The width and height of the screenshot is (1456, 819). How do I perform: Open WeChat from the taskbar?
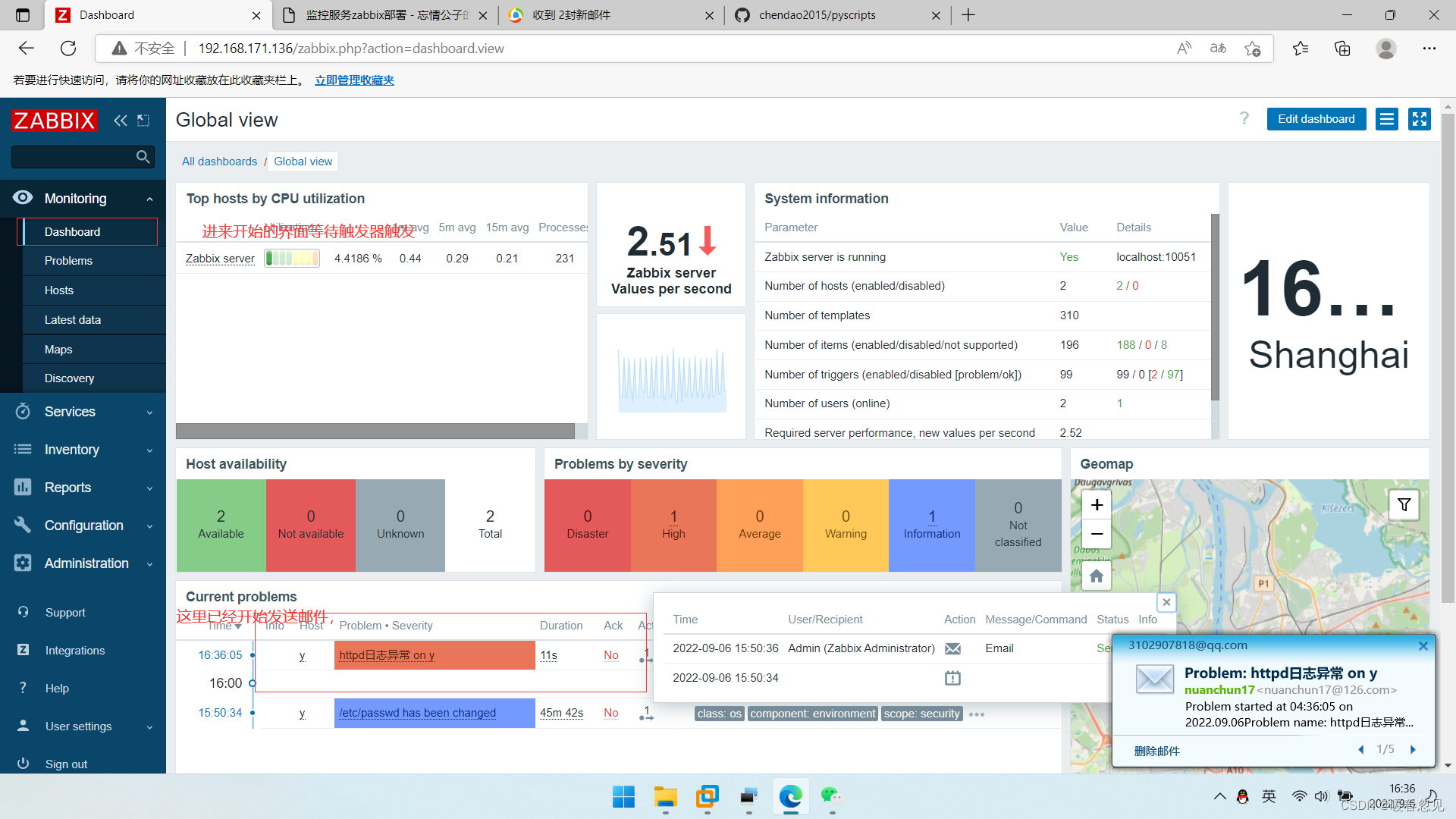tap(832, 796)
